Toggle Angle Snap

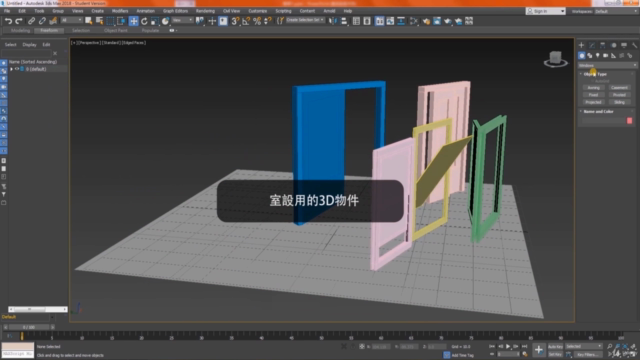[x=246, y=21]
